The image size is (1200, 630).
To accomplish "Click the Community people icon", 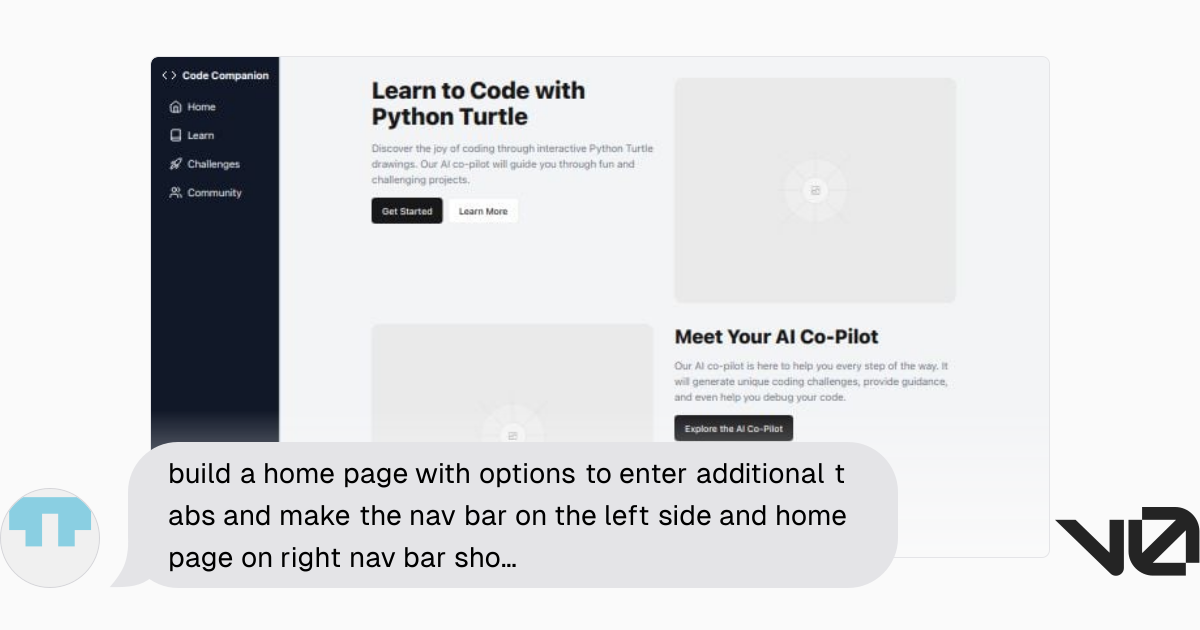I will (x=176, y=193).
